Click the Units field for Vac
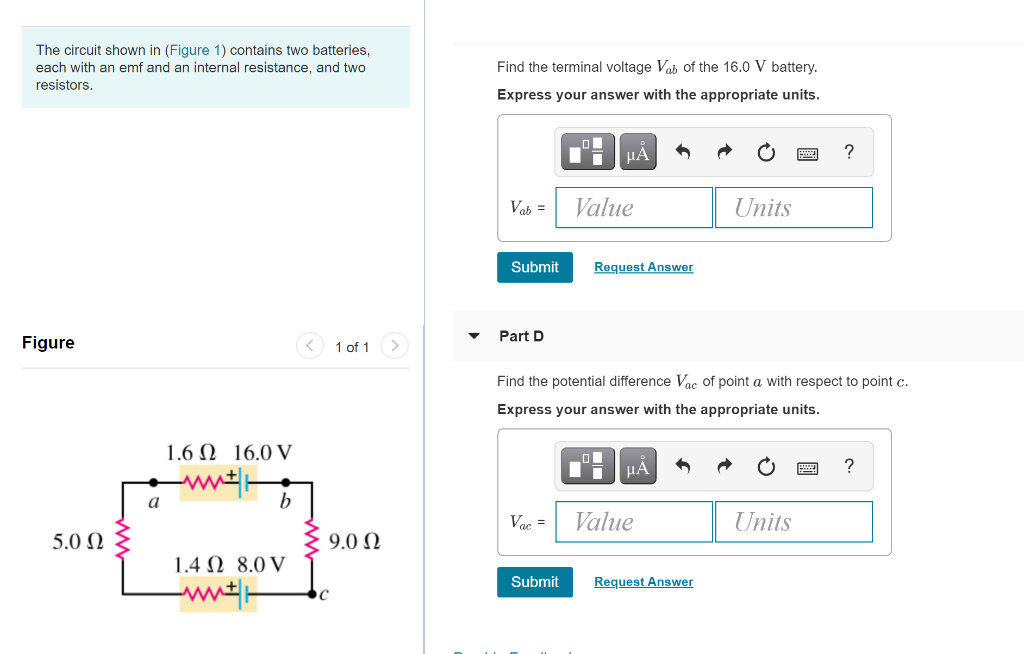The height and width of the screenshot is (654, 1024). 793,521
